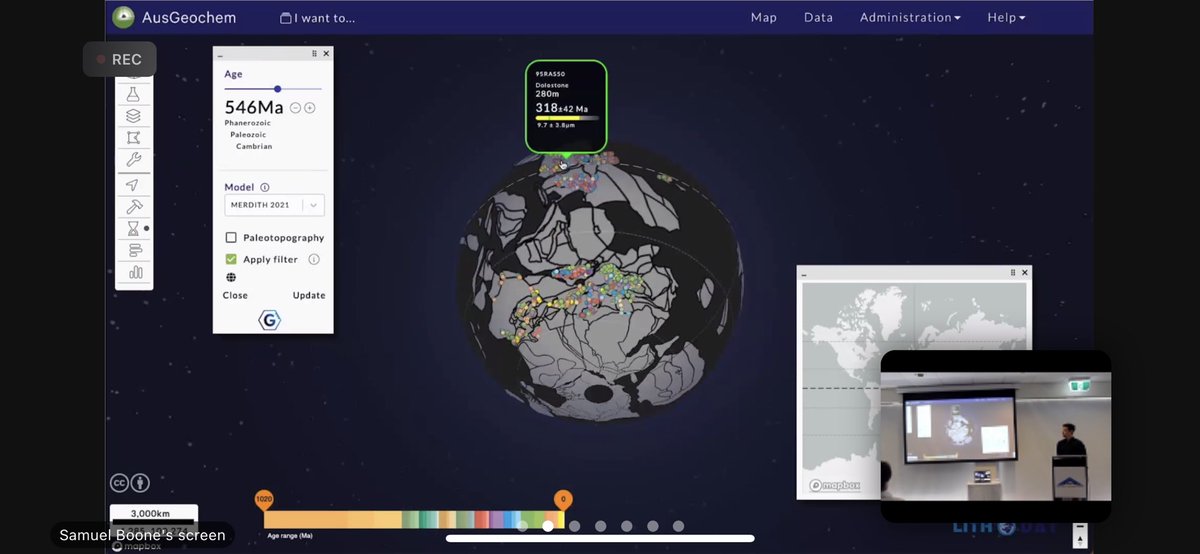Click the 1020 age range marker
This screenshot has height=554, width=1200.
[x=264, y=499]
